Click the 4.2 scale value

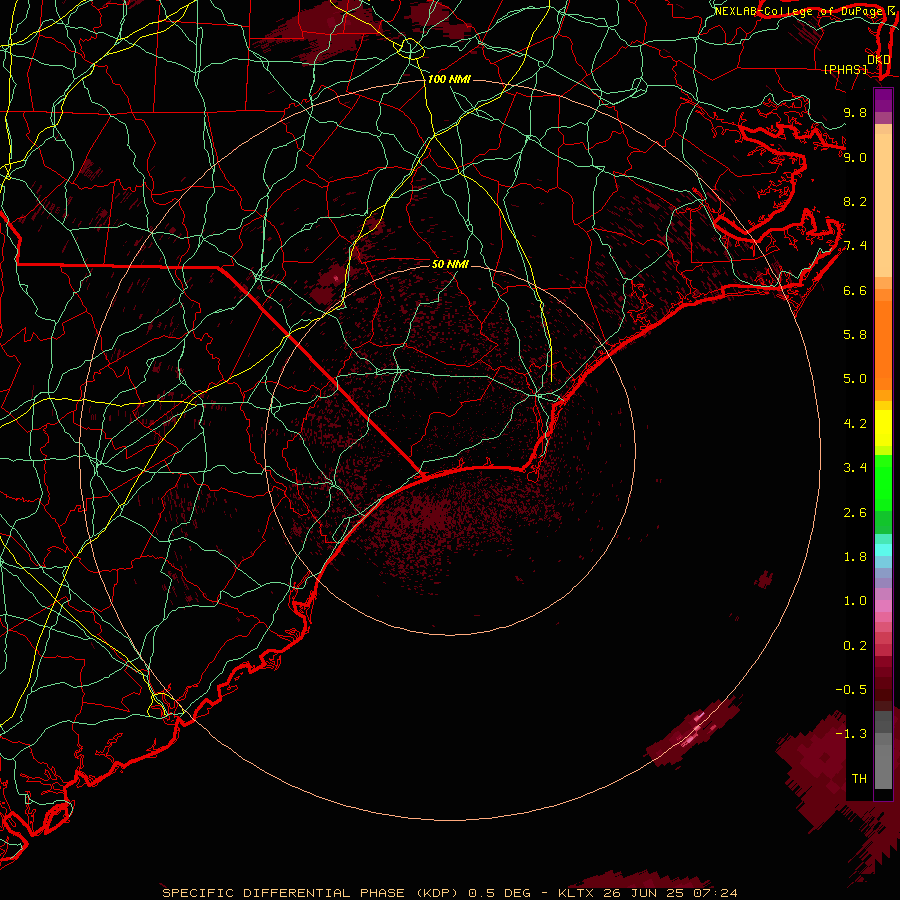855,424
